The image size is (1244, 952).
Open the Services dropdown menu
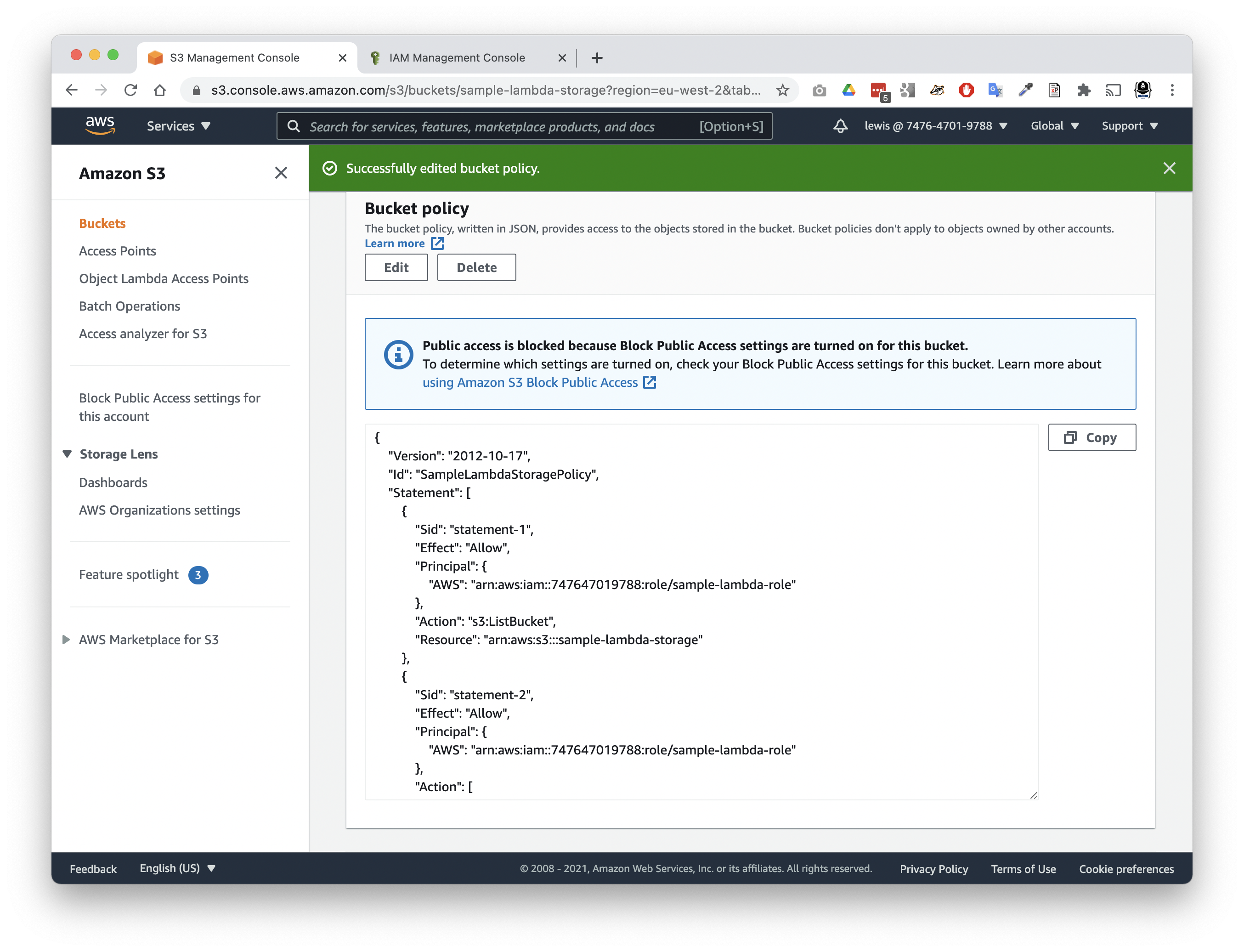(x=178, y=126)
